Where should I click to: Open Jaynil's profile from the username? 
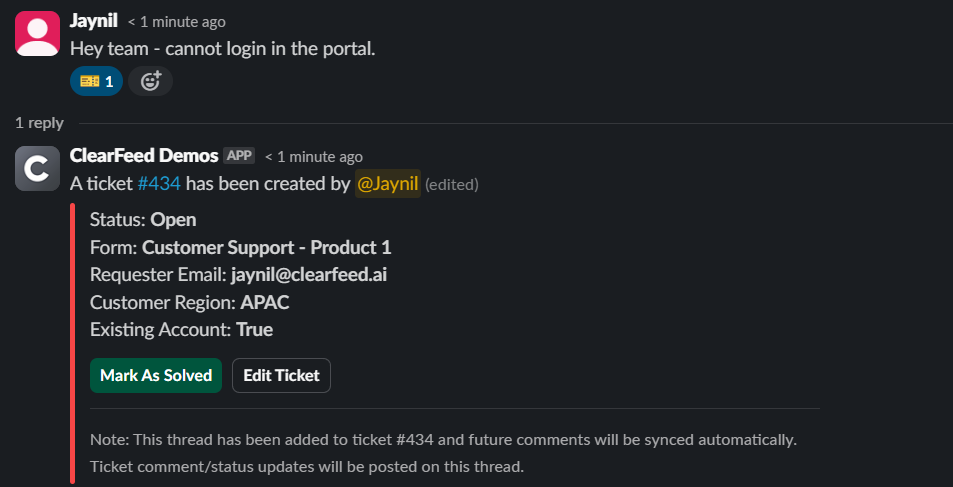(94, 21)
